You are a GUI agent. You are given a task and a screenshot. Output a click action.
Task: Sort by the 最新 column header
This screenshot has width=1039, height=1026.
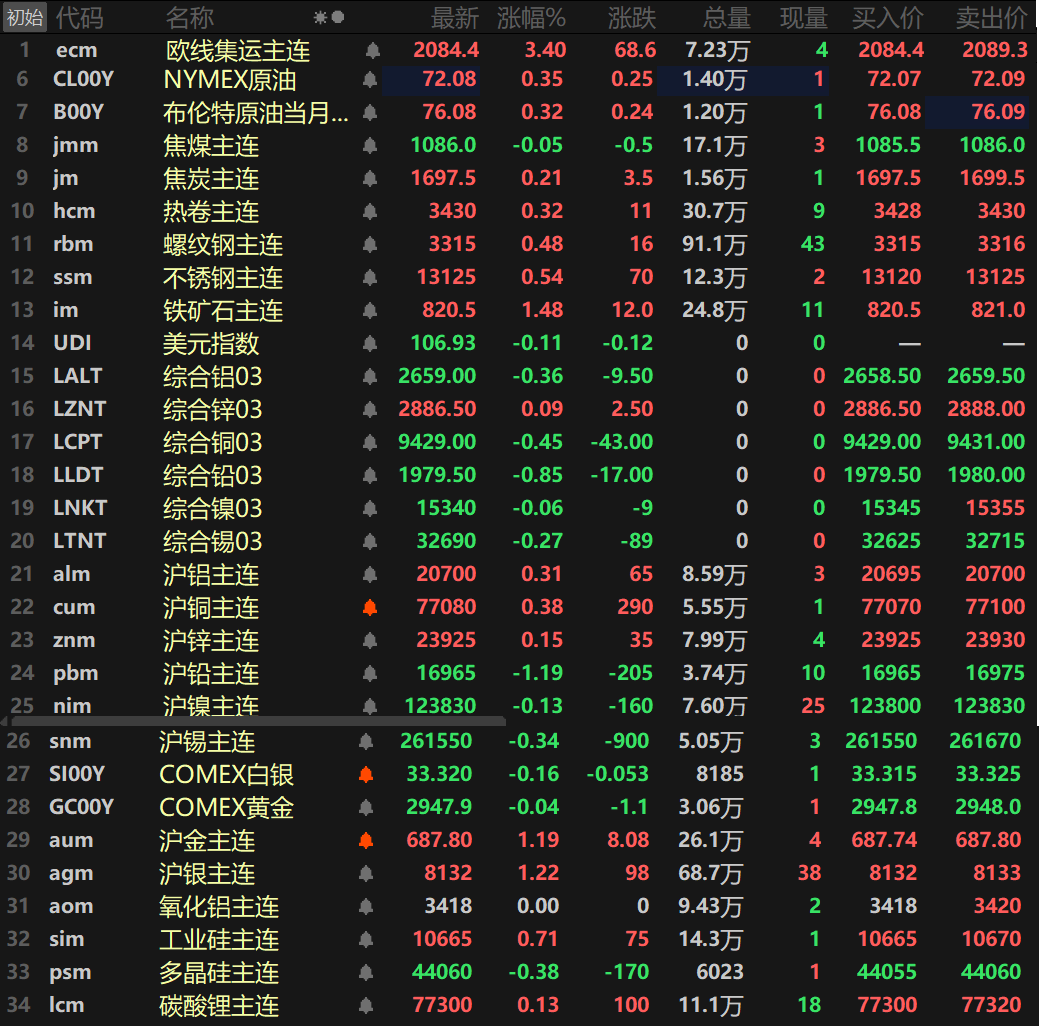pyautogui.click(x=454, y=18)
